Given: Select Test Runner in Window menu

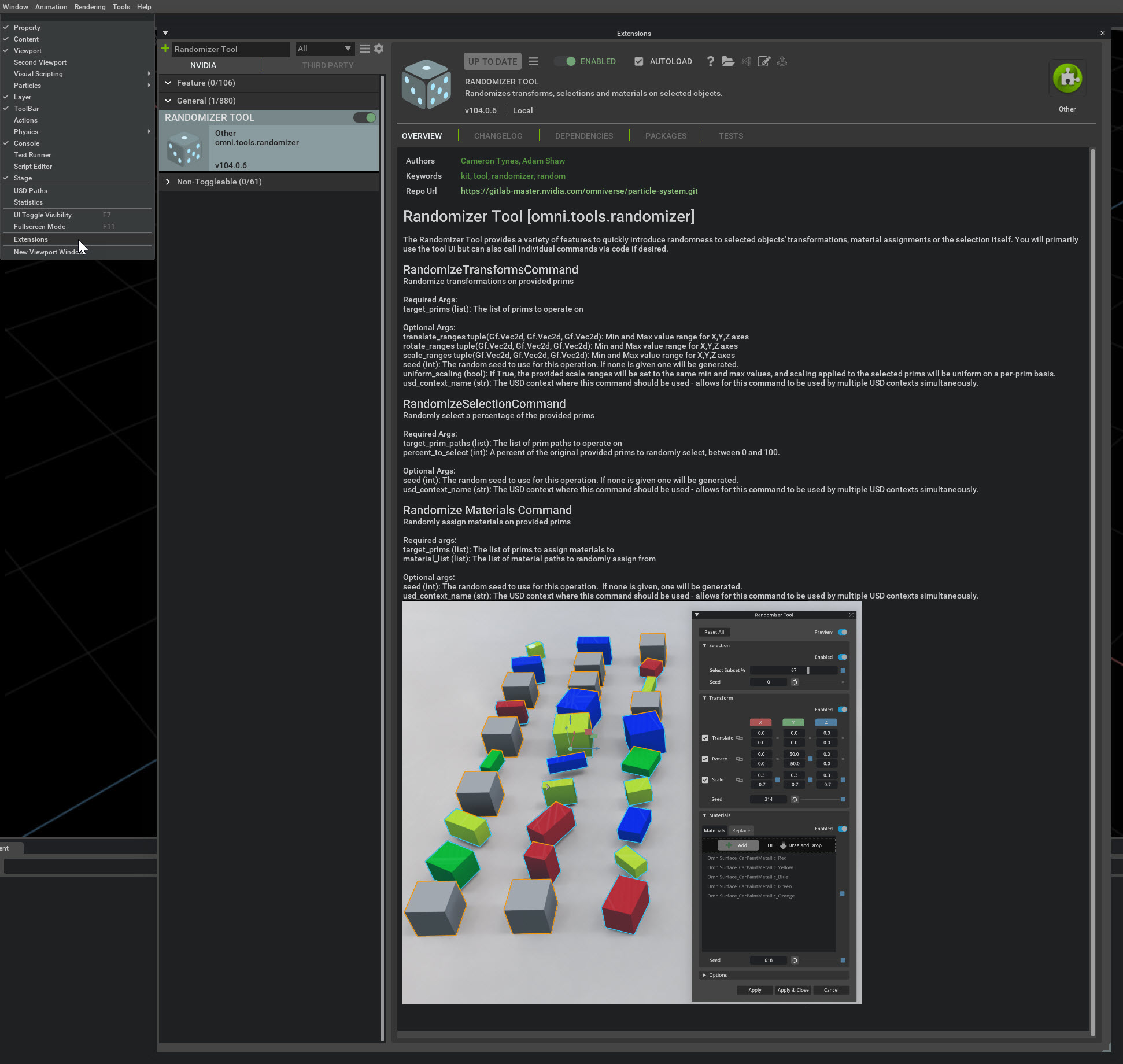Looking at the screenshot, I should click(77, 155).
